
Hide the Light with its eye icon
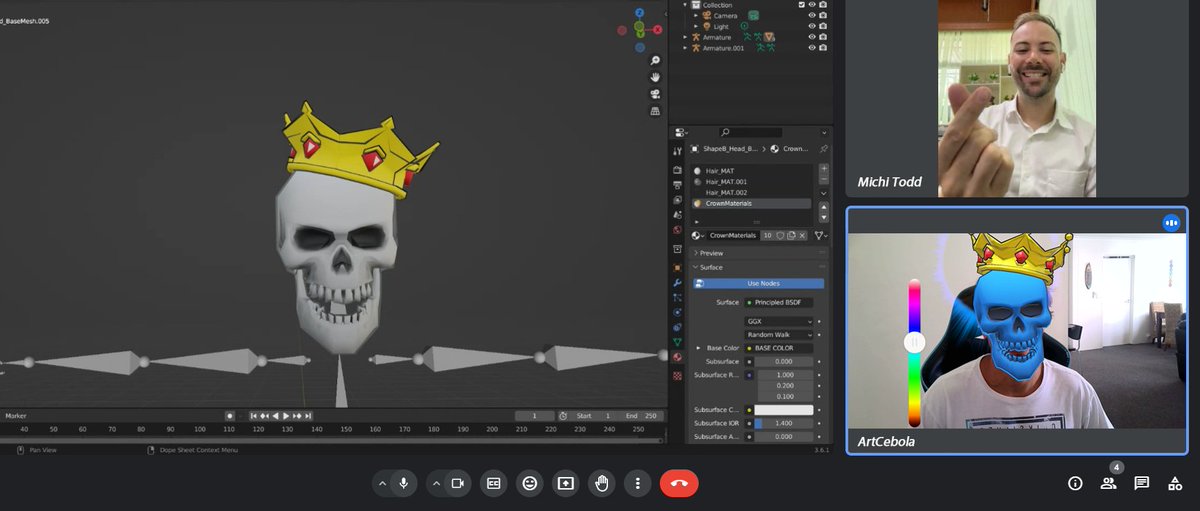(812, 26)
